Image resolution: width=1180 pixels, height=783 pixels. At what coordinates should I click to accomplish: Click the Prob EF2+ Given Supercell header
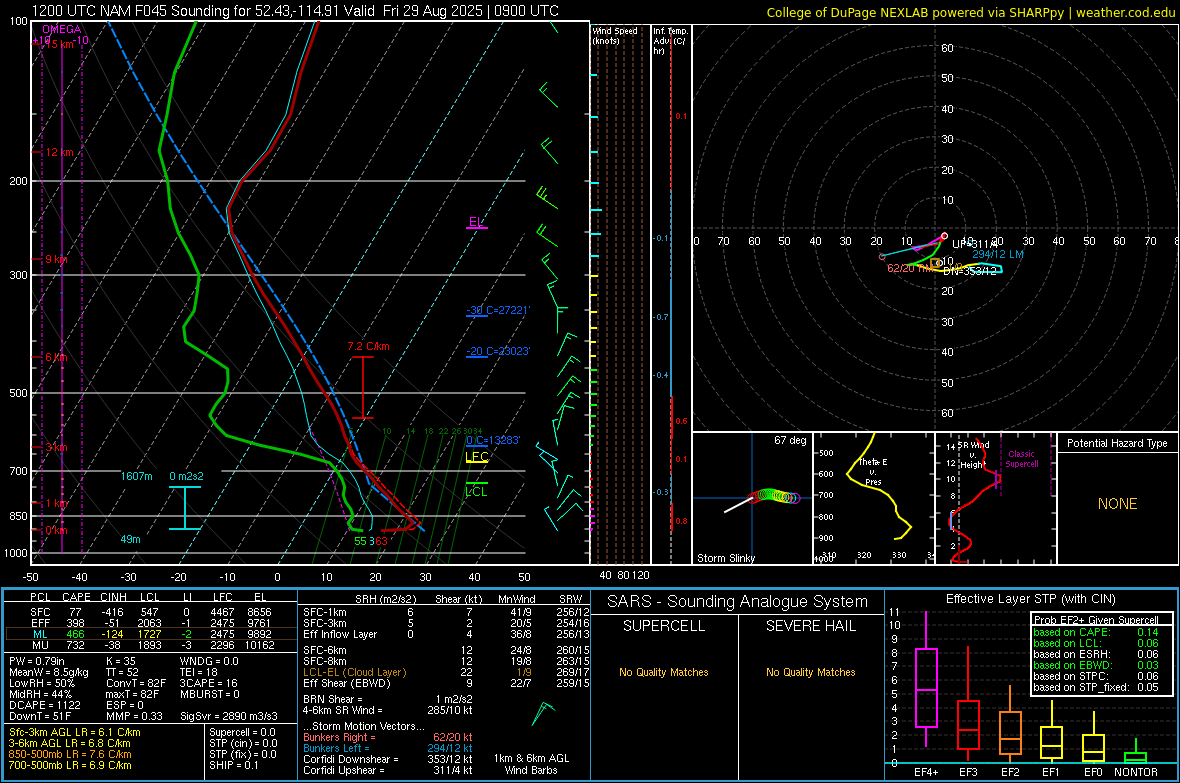pos(1096,620)
